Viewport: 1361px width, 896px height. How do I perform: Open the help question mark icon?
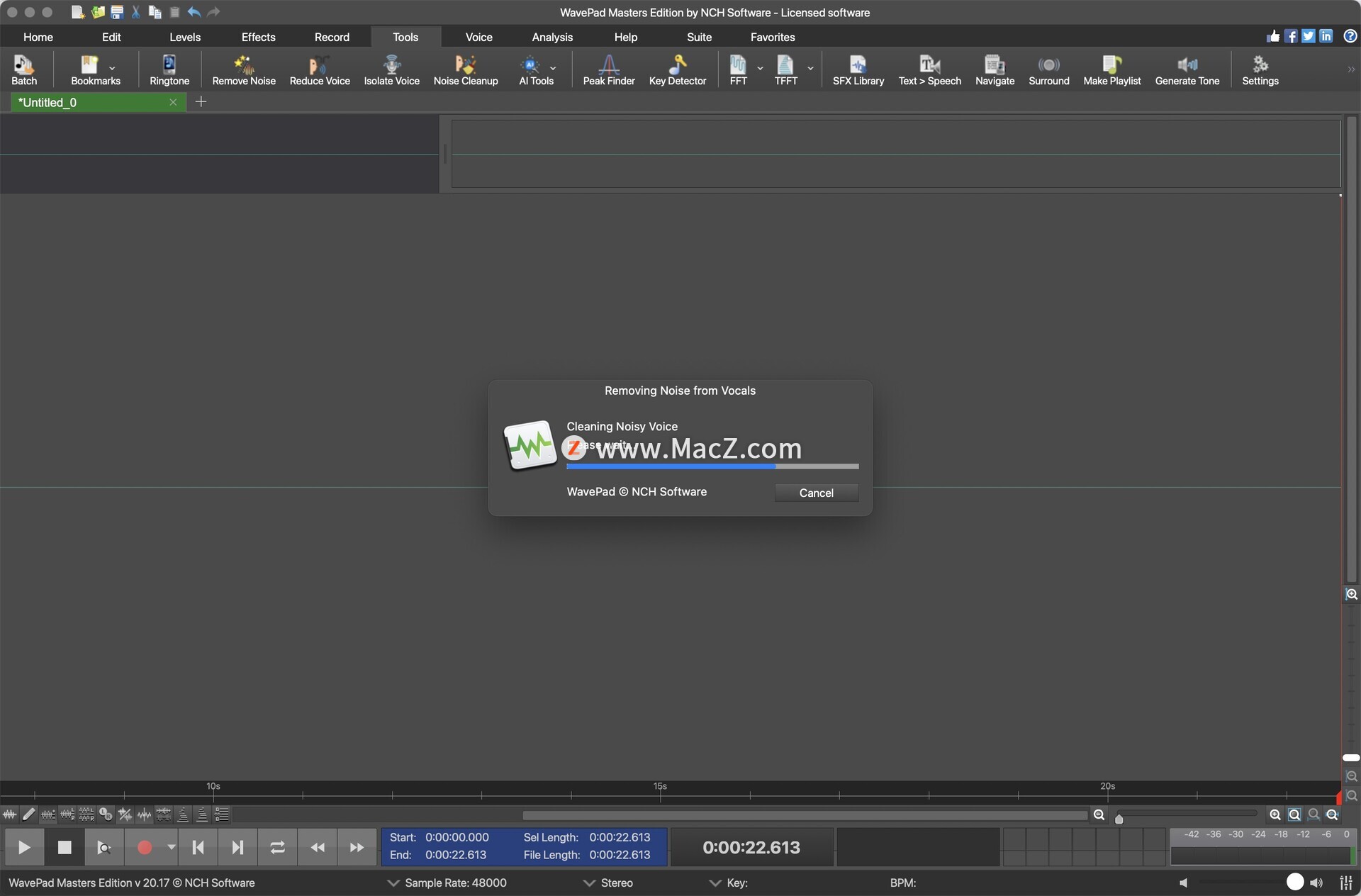click(x=1350, y=36)
